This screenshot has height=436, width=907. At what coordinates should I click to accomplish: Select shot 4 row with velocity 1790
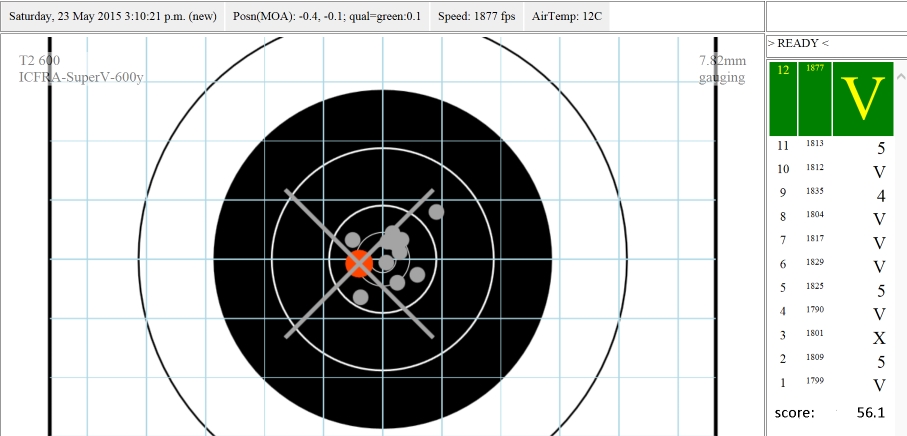click(831, 313)
